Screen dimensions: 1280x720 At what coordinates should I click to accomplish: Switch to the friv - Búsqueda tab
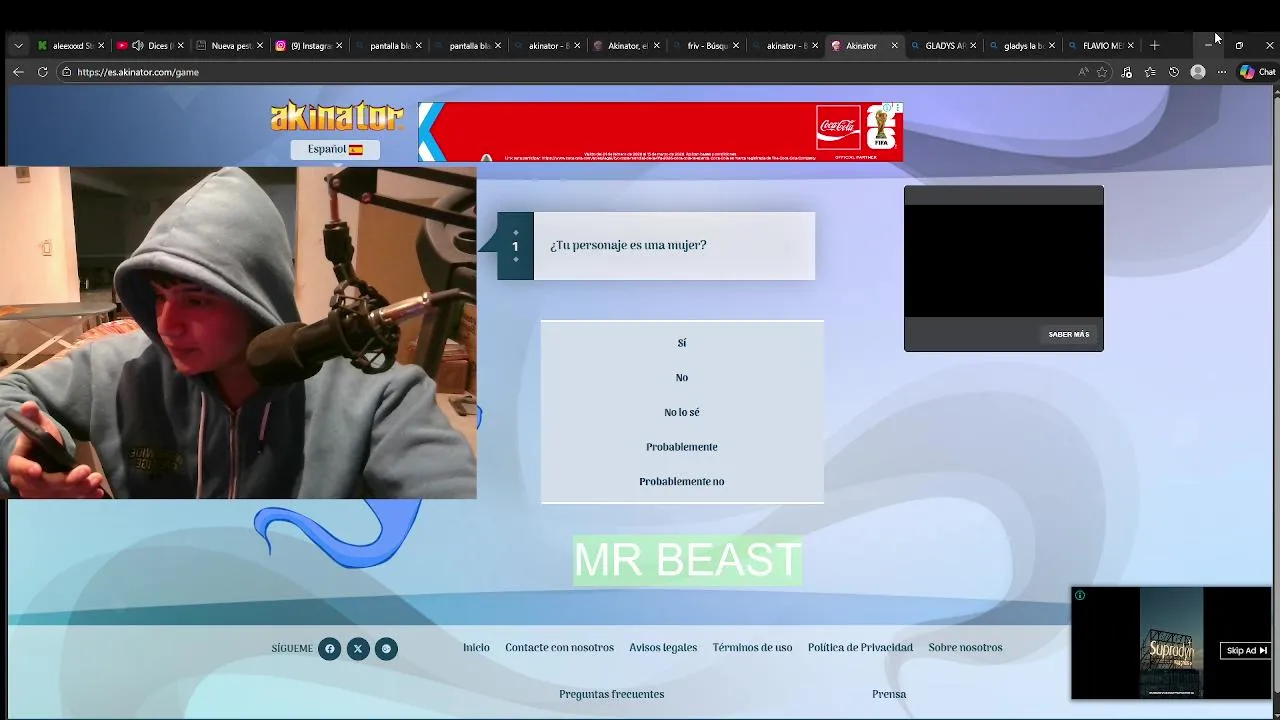click(x=704, y=46)
